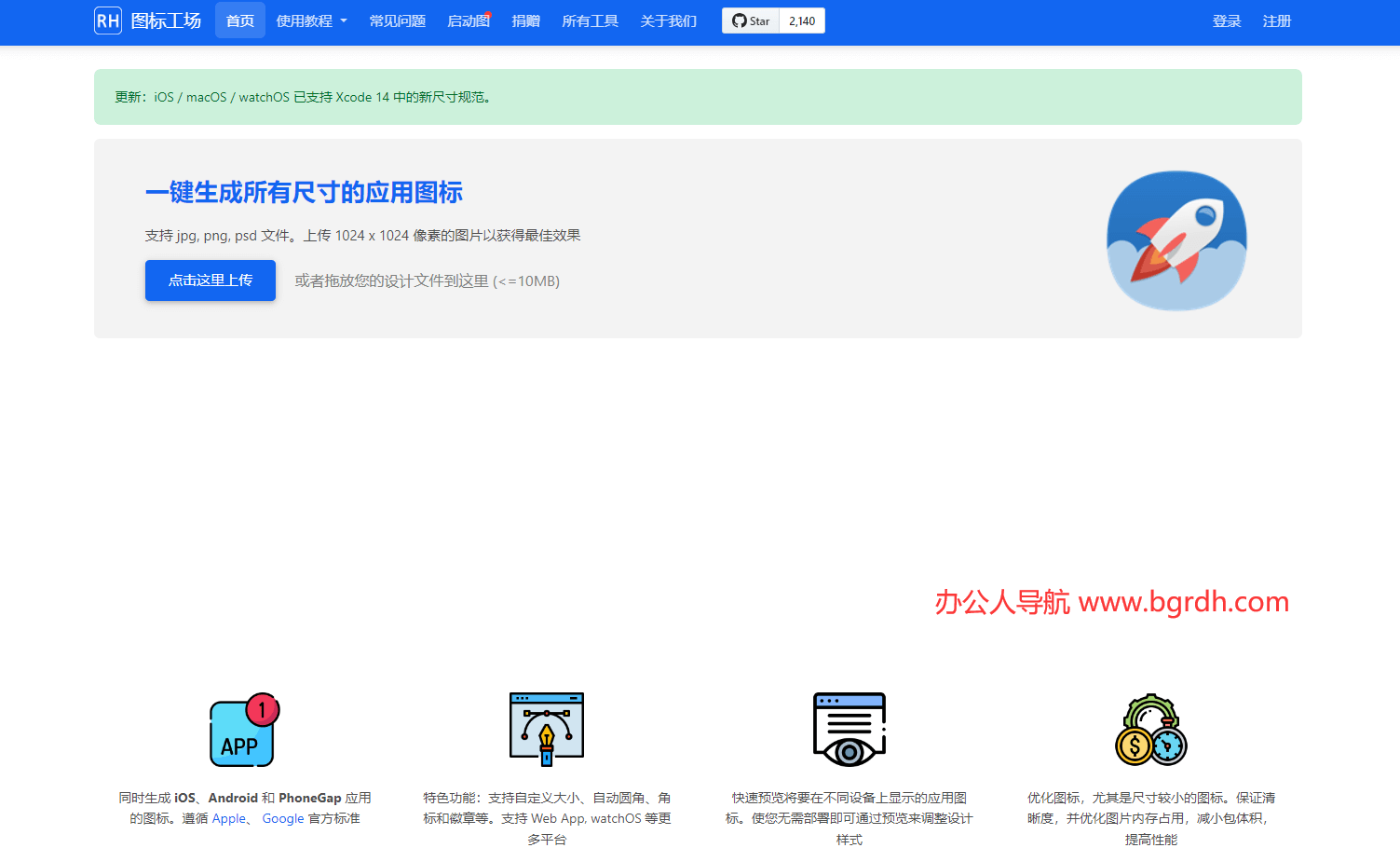Click the 登录 login option
Image resolution: width=1400 pixels, height=848 pixels.
coord(1227,21)
